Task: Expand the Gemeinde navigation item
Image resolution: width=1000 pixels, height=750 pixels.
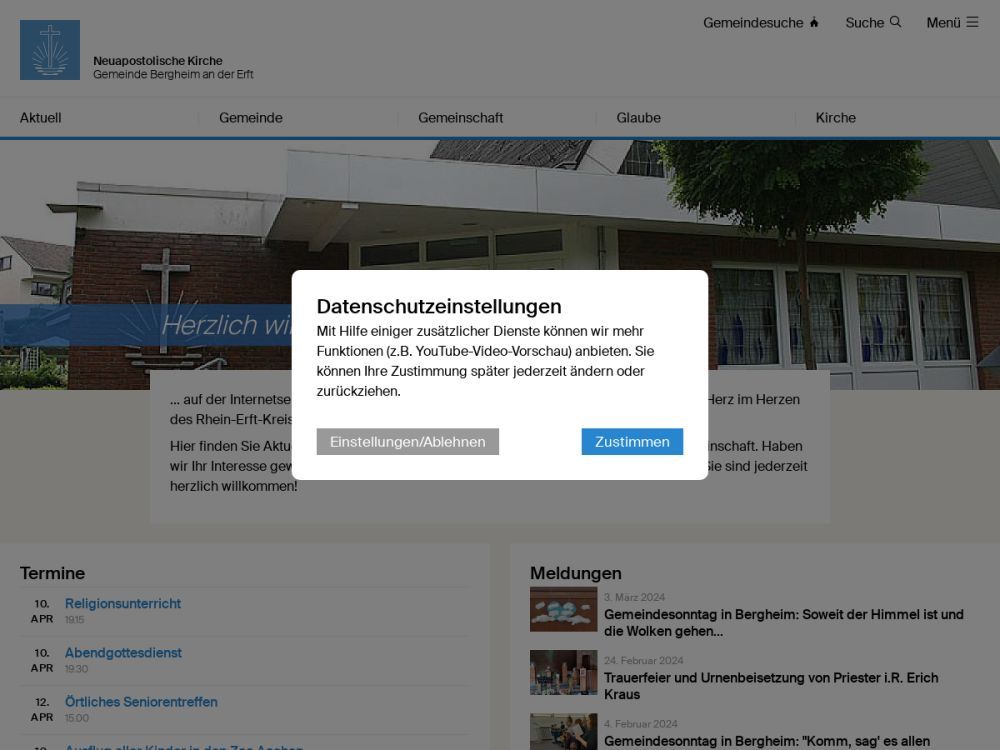Action: [x=251, y=118]
